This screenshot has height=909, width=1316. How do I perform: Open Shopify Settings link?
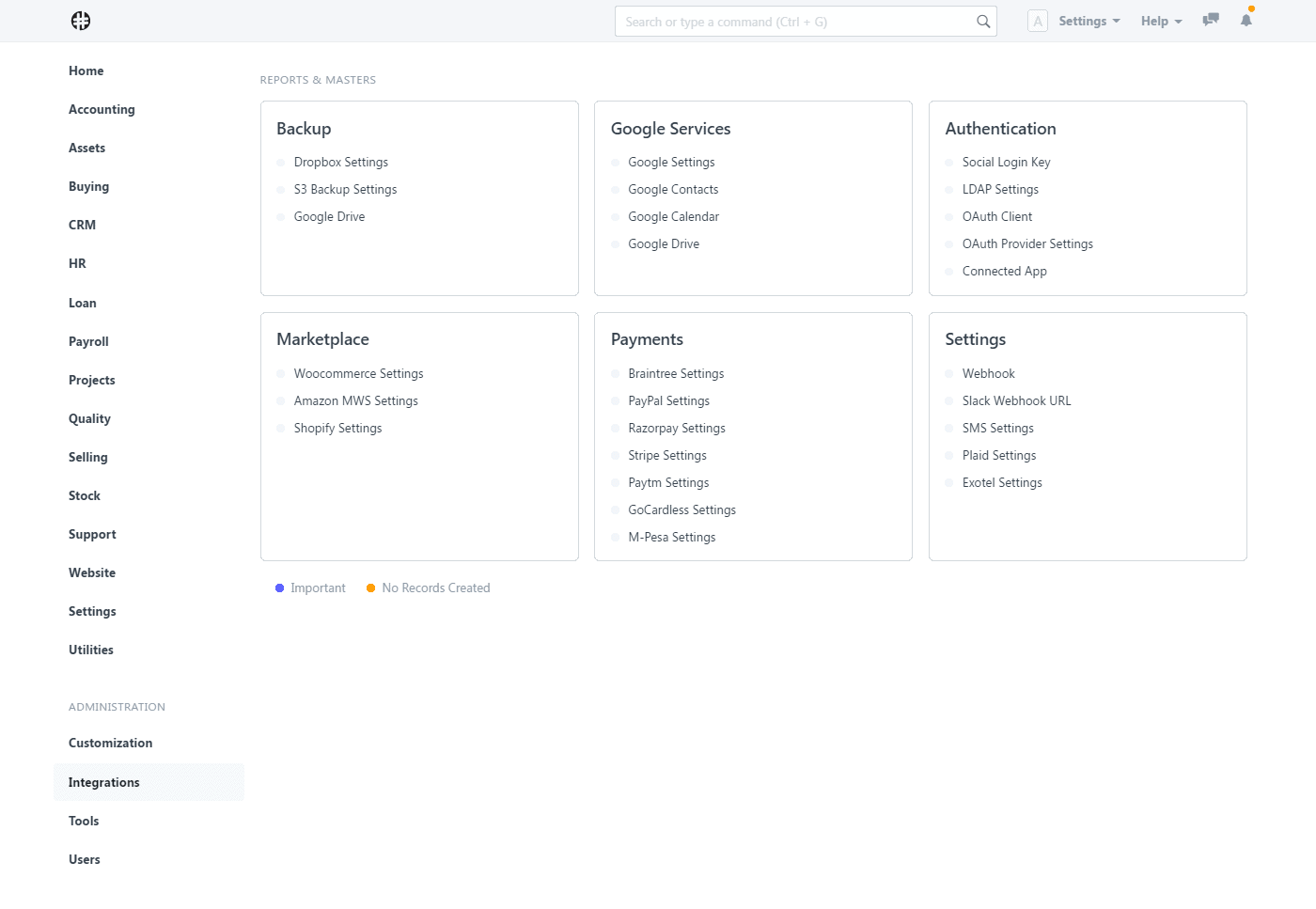[337, 428]
